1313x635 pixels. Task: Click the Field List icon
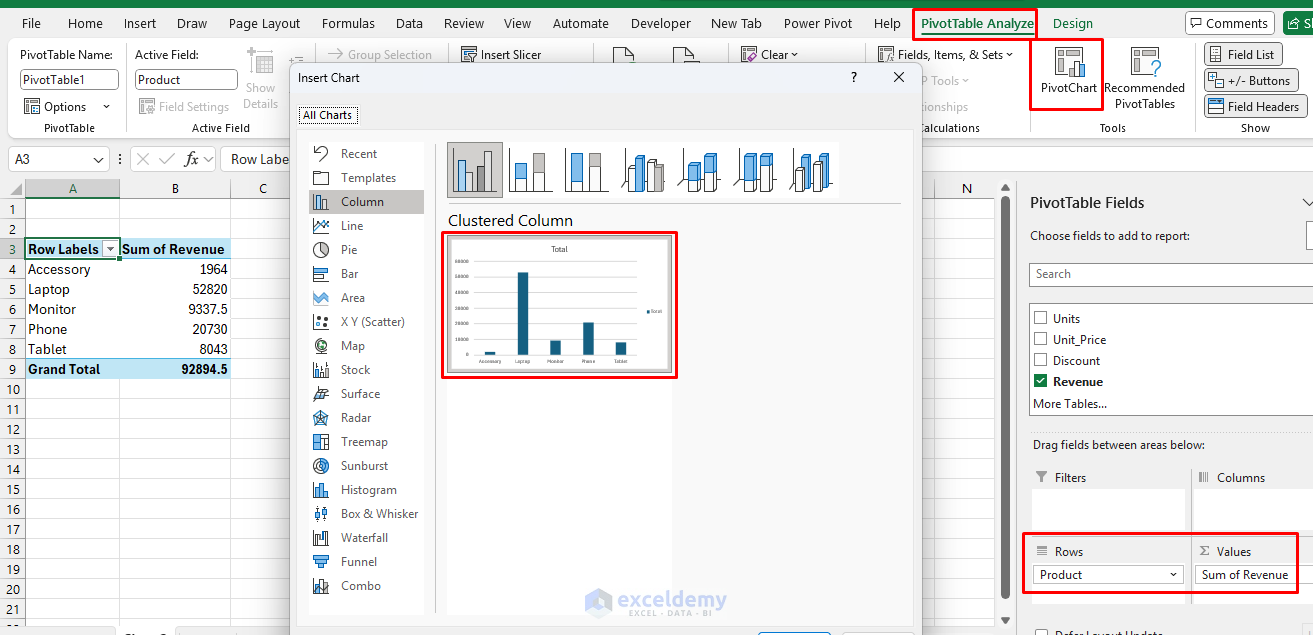1243,53
